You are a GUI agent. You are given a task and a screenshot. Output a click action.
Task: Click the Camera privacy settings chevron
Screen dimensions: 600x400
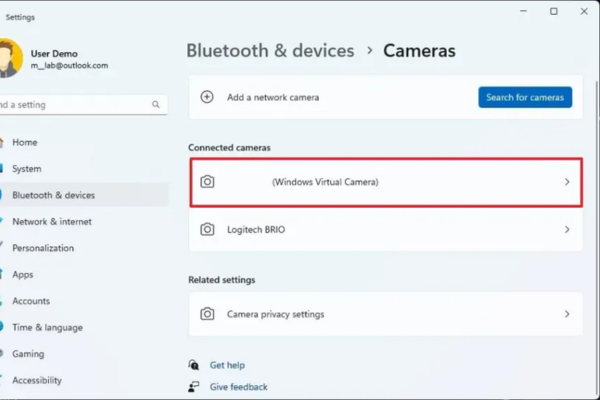click(x=567, y=314)
